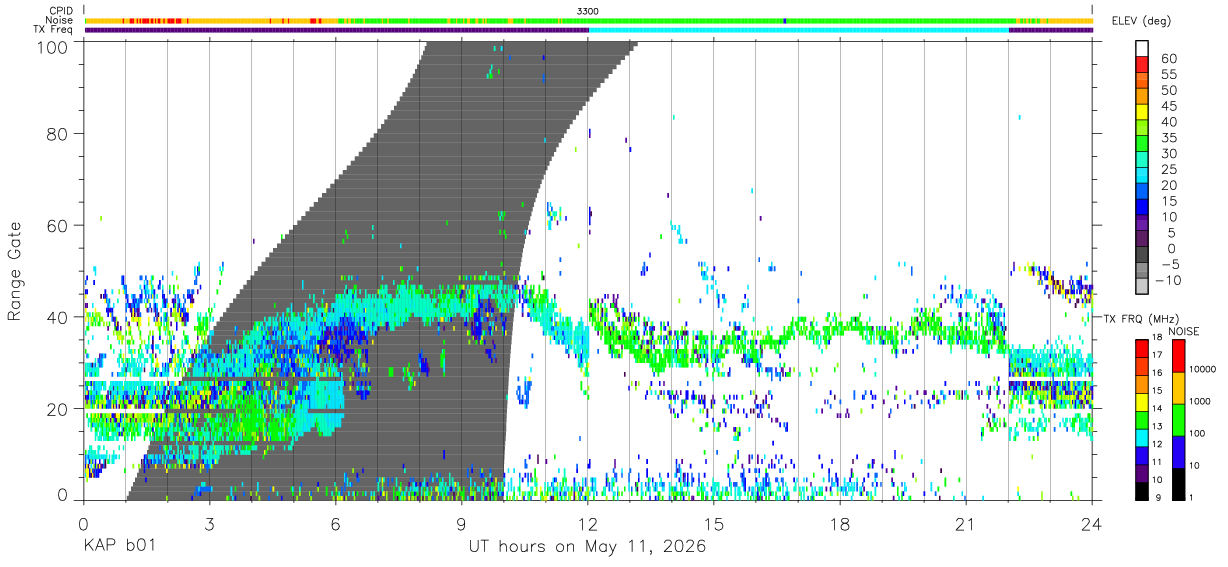Click the 35 value on ELEV scale
The width and height of the screenshot is (1228, 567).
1168,138
